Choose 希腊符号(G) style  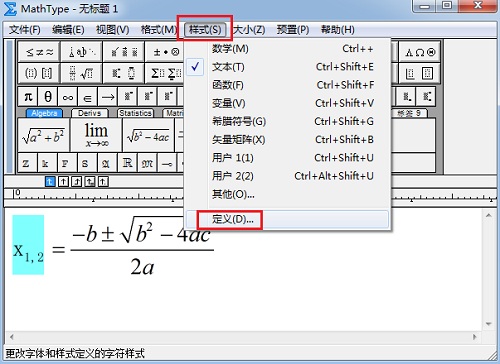point(287,121)
